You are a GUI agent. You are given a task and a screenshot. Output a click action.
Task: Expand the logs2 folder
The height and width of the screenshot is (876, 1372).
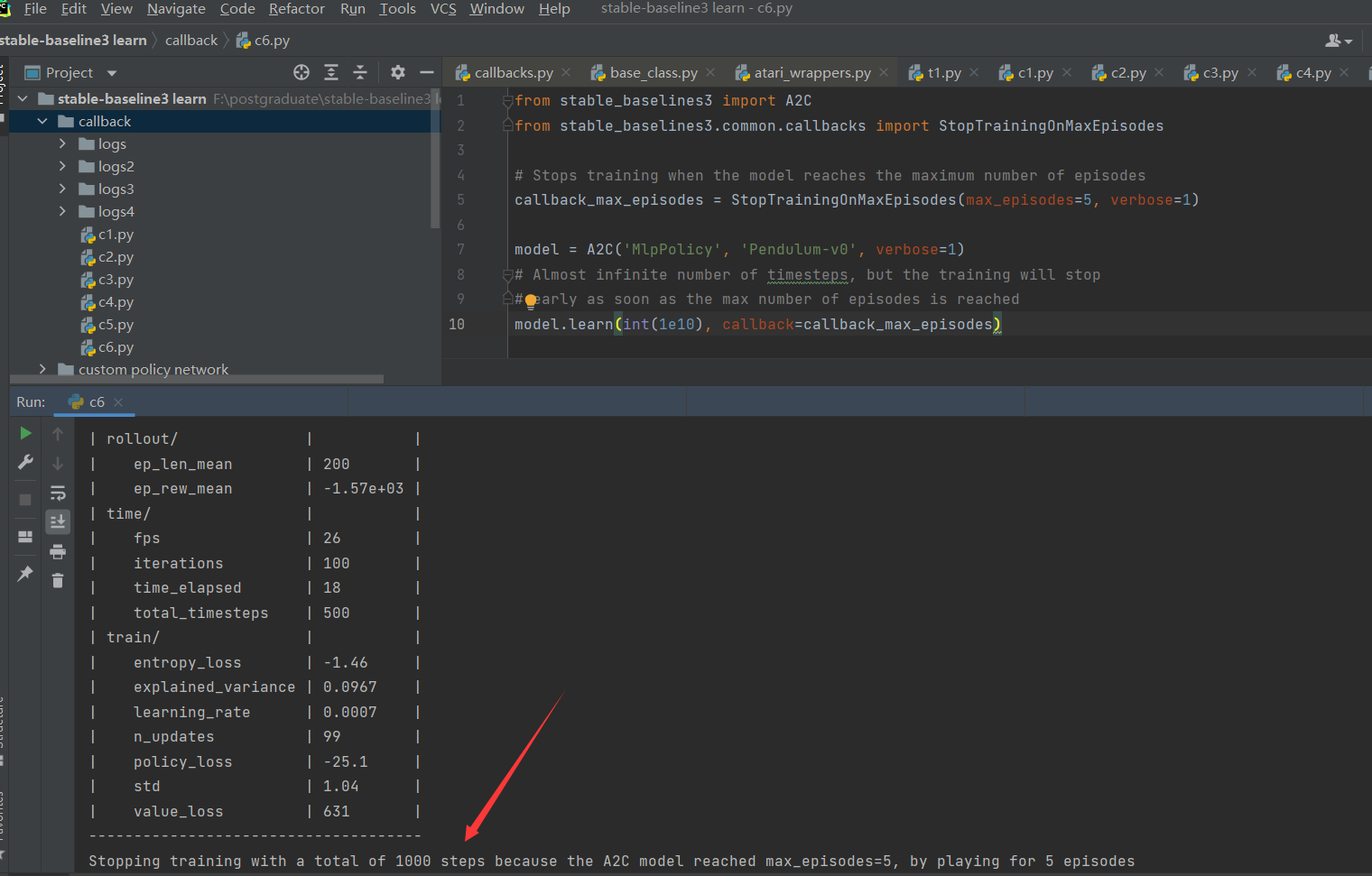(x=61, y=166)
